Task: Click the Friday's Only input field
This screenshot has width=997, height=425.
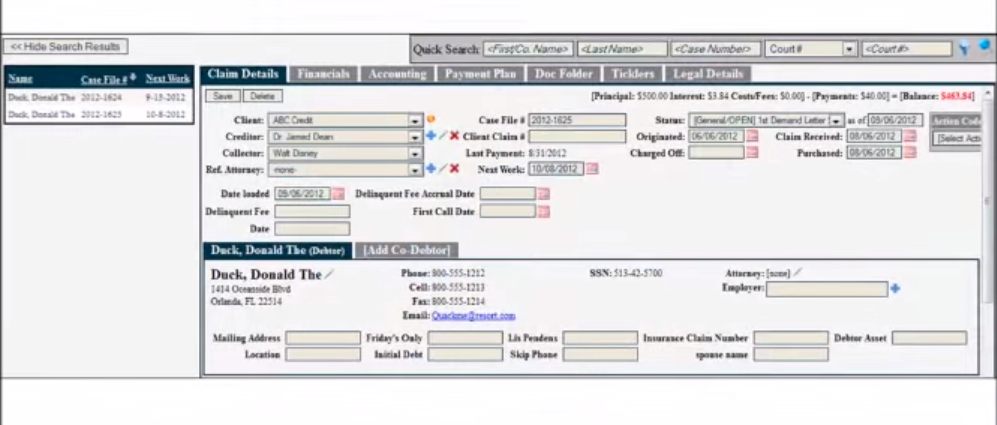Action: [465, 338]
